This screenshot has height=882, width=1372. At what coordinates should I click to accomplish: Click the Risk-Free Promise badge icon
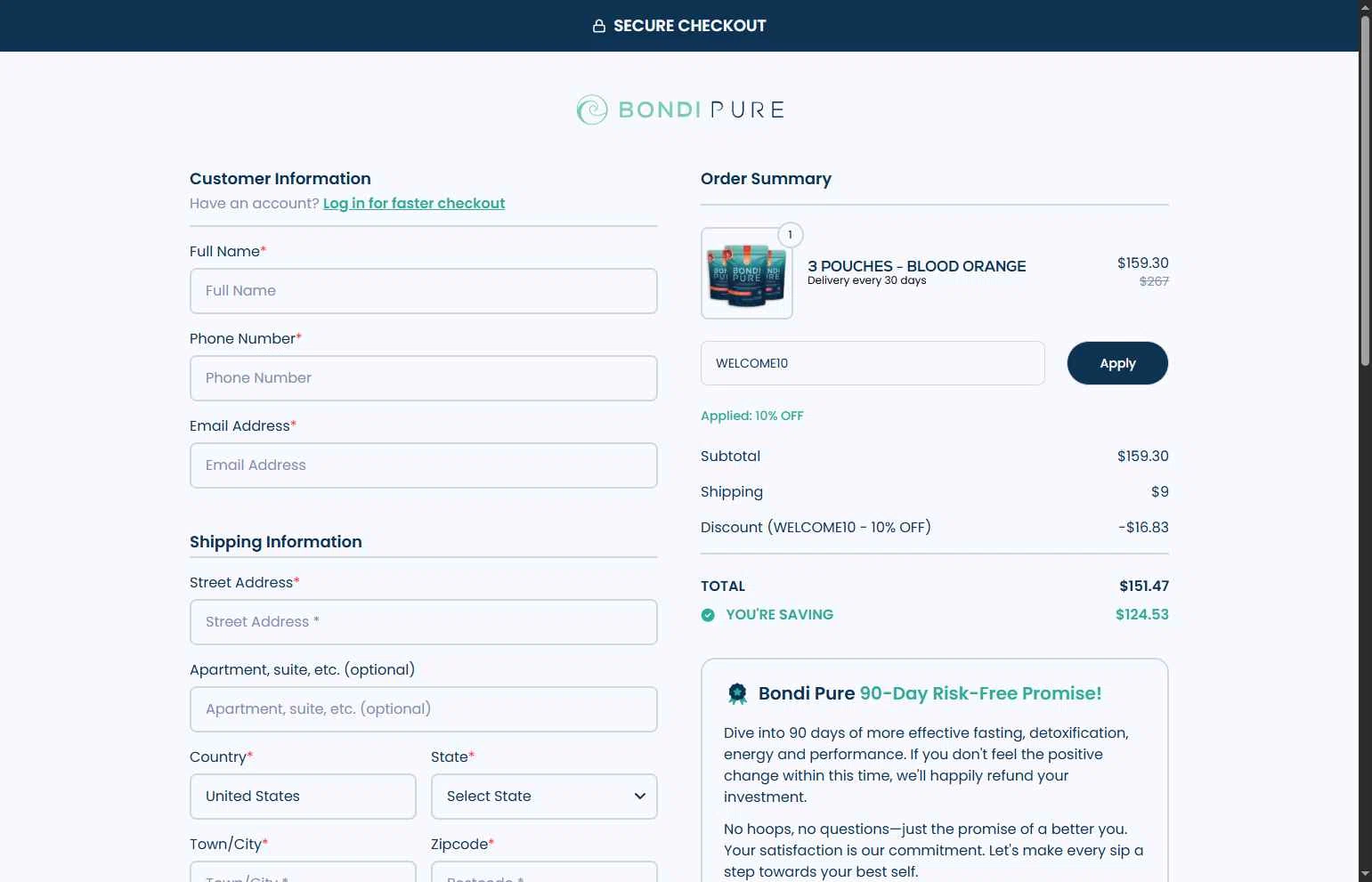737,693
